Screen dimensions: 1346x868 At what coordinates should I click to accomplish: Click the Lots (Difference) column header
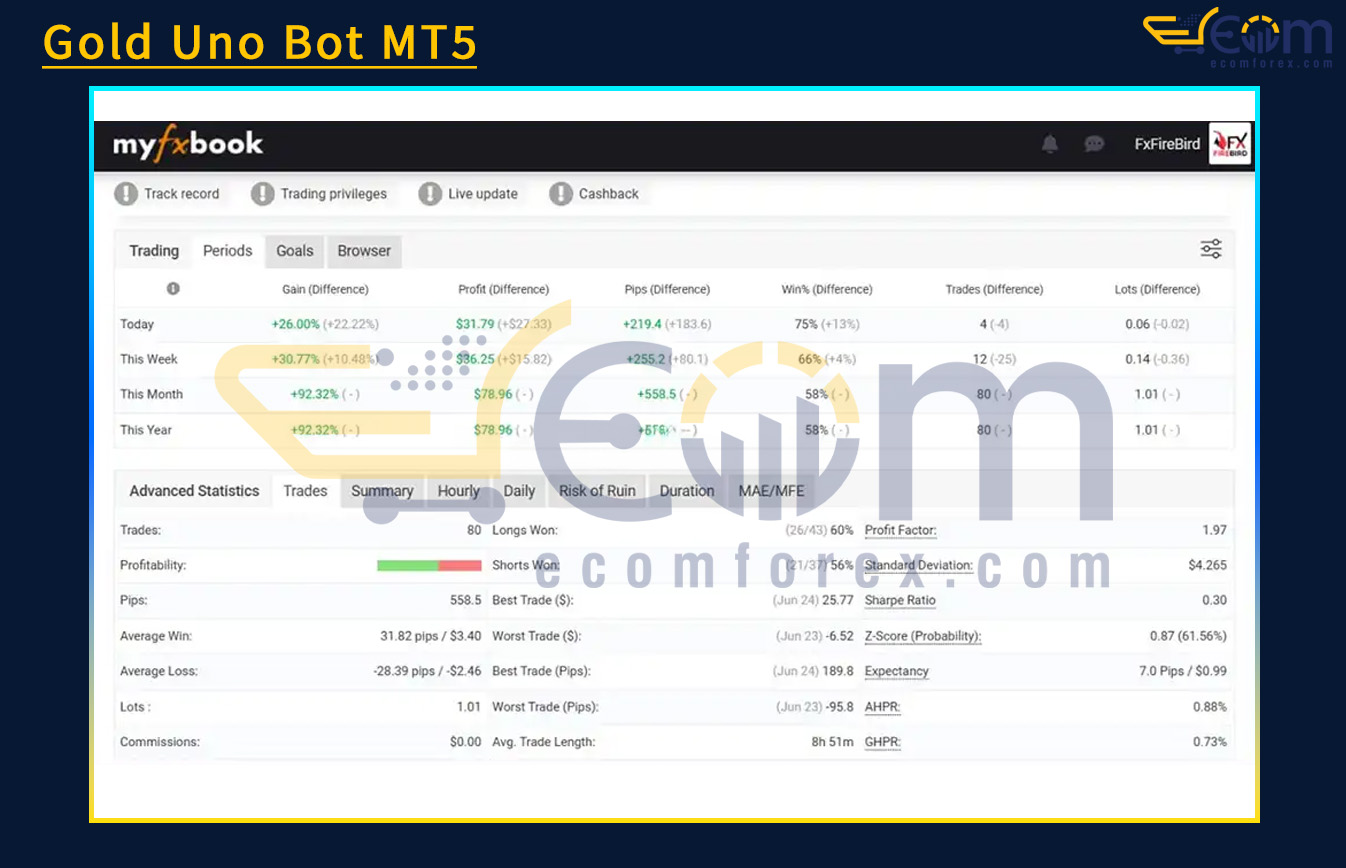pyautogui.click(x=1157, y=290)
